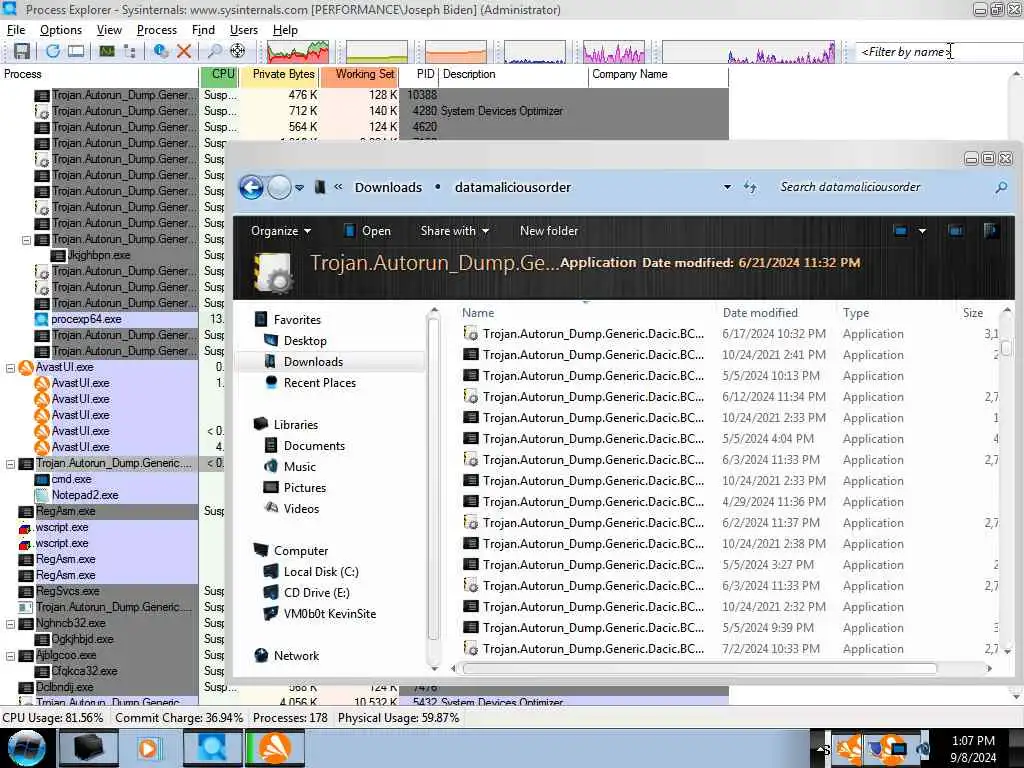The image size is (1024, 768).
Task: Click the commit history graph in the toolbar
Action: point(377,52)
